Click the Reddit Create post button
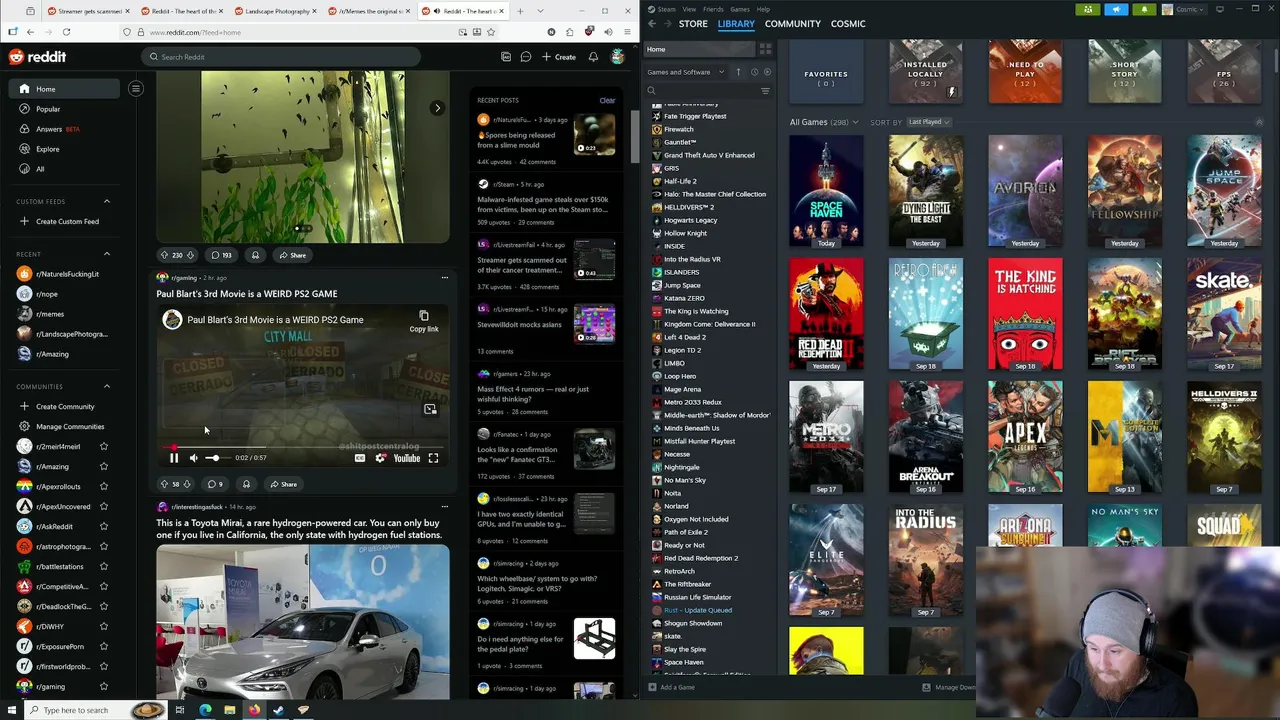1280x720 pixels. (559, 57)
